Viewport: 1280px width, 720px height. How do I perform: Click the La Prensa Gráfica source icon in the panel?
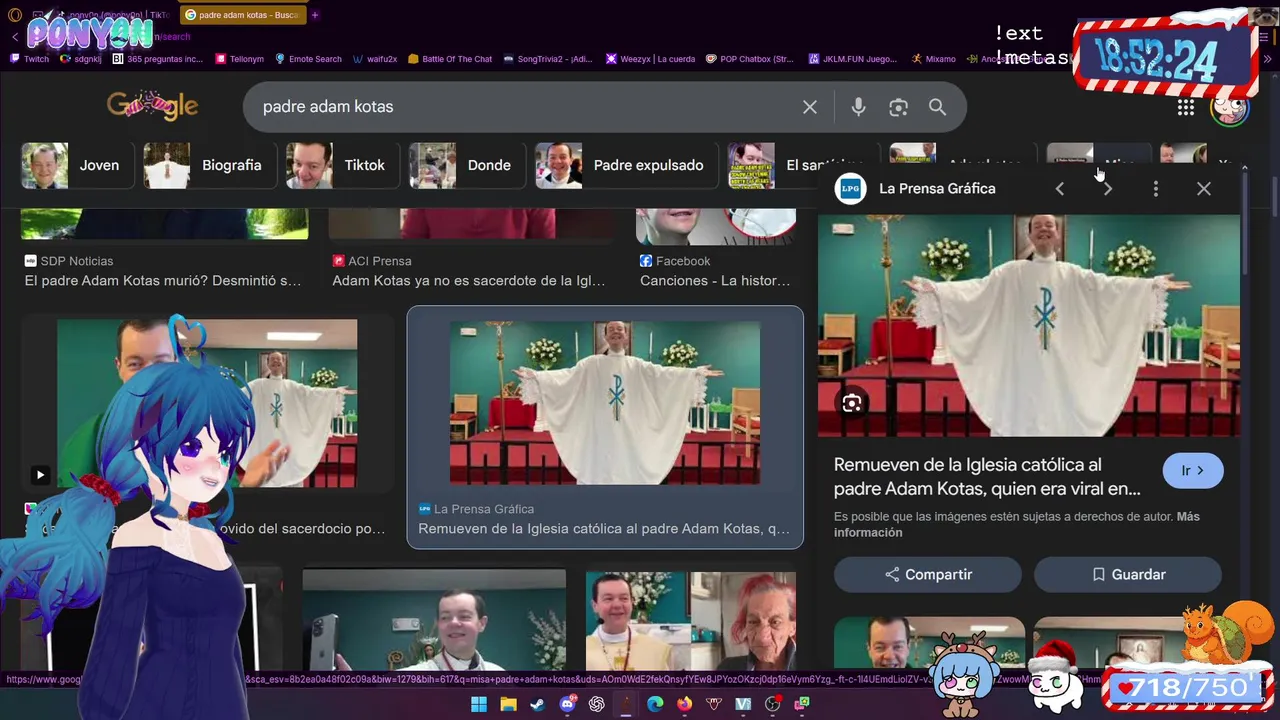pyautogui.click(x=850, y=188)
